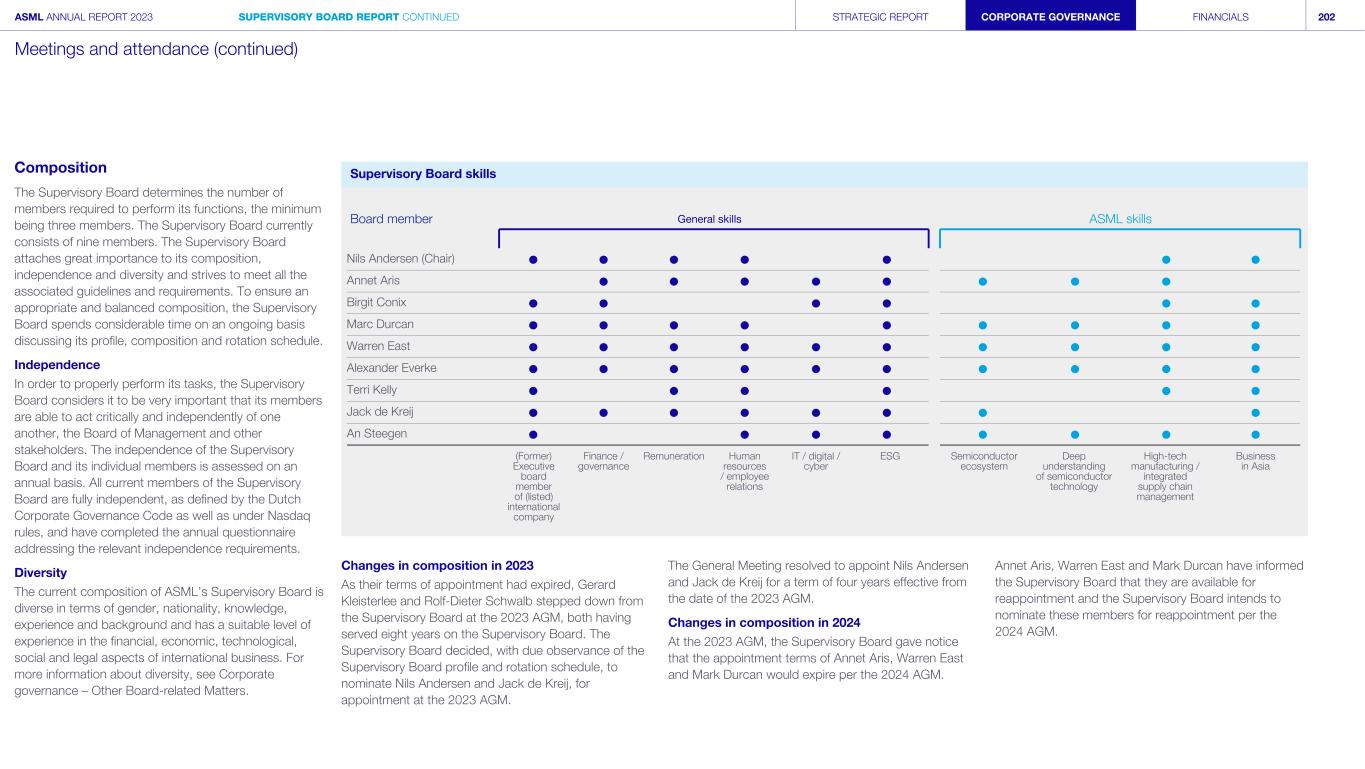Click Terri Kelly's Remuneration skill dot

click(x=674, y=390)
